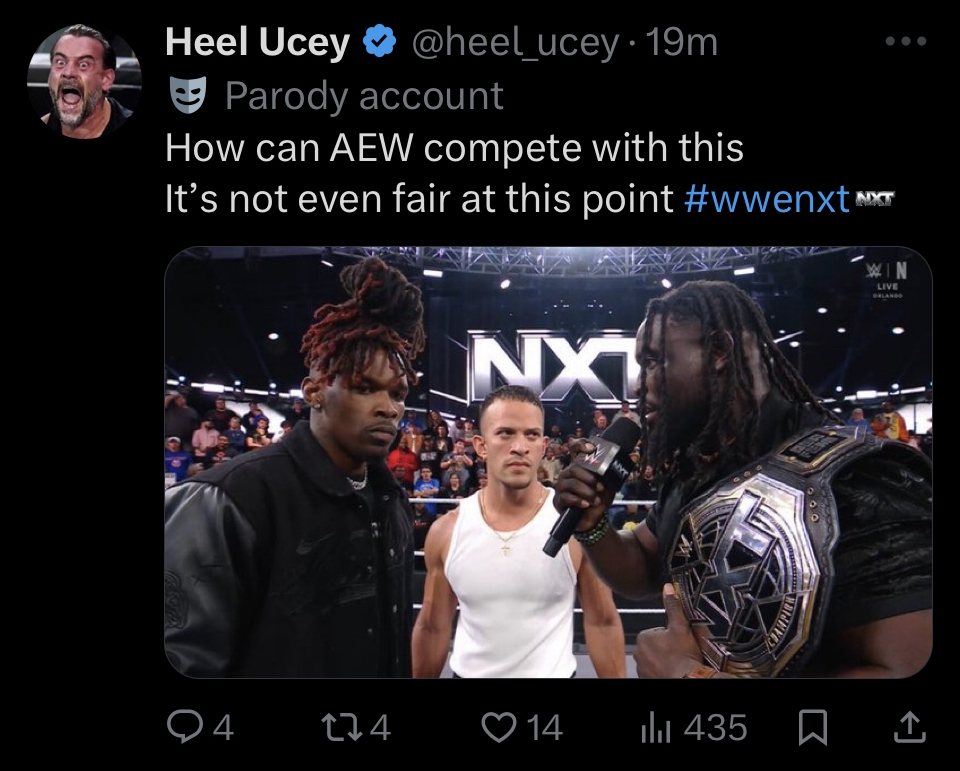Screen dimensions: 960x771
Task: Click the blue verified checkmark badge
Action: click(x=380, y=42)
